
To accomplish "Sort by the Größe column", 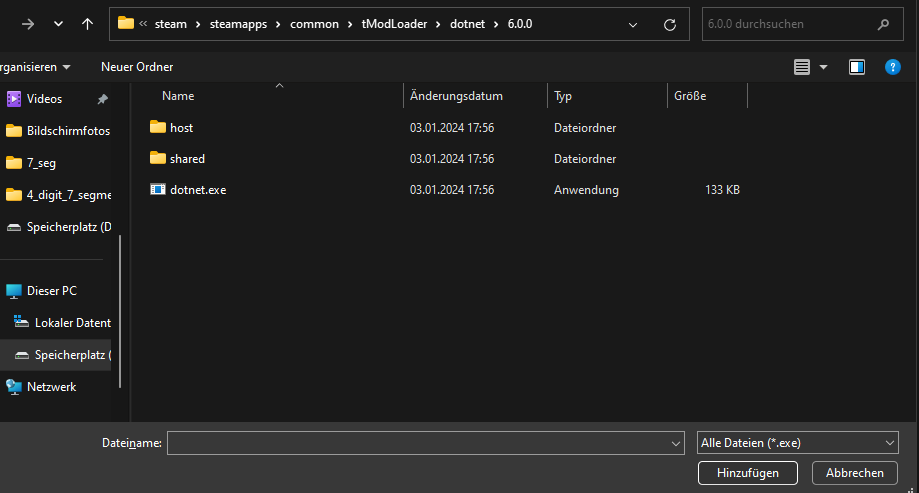I will click(690, 96).
